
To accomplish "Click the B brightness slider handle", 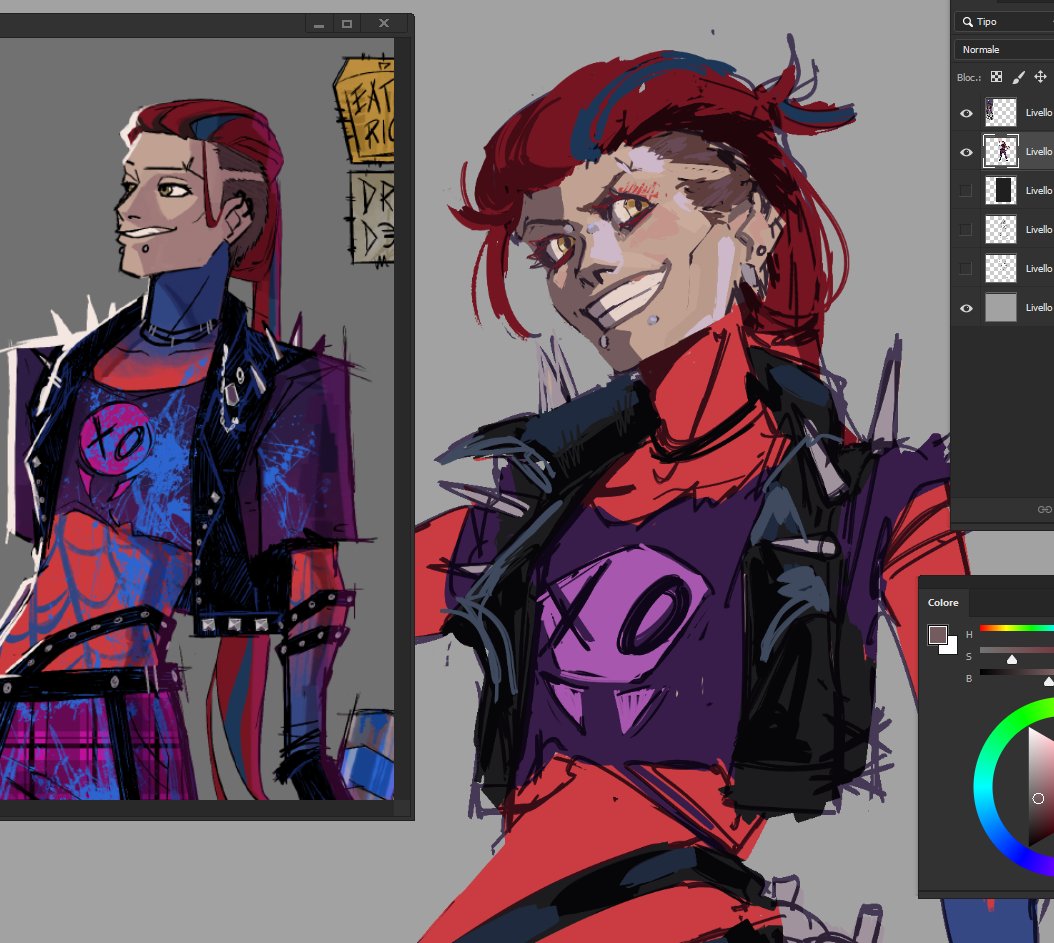I will (x=1049, y=682).
